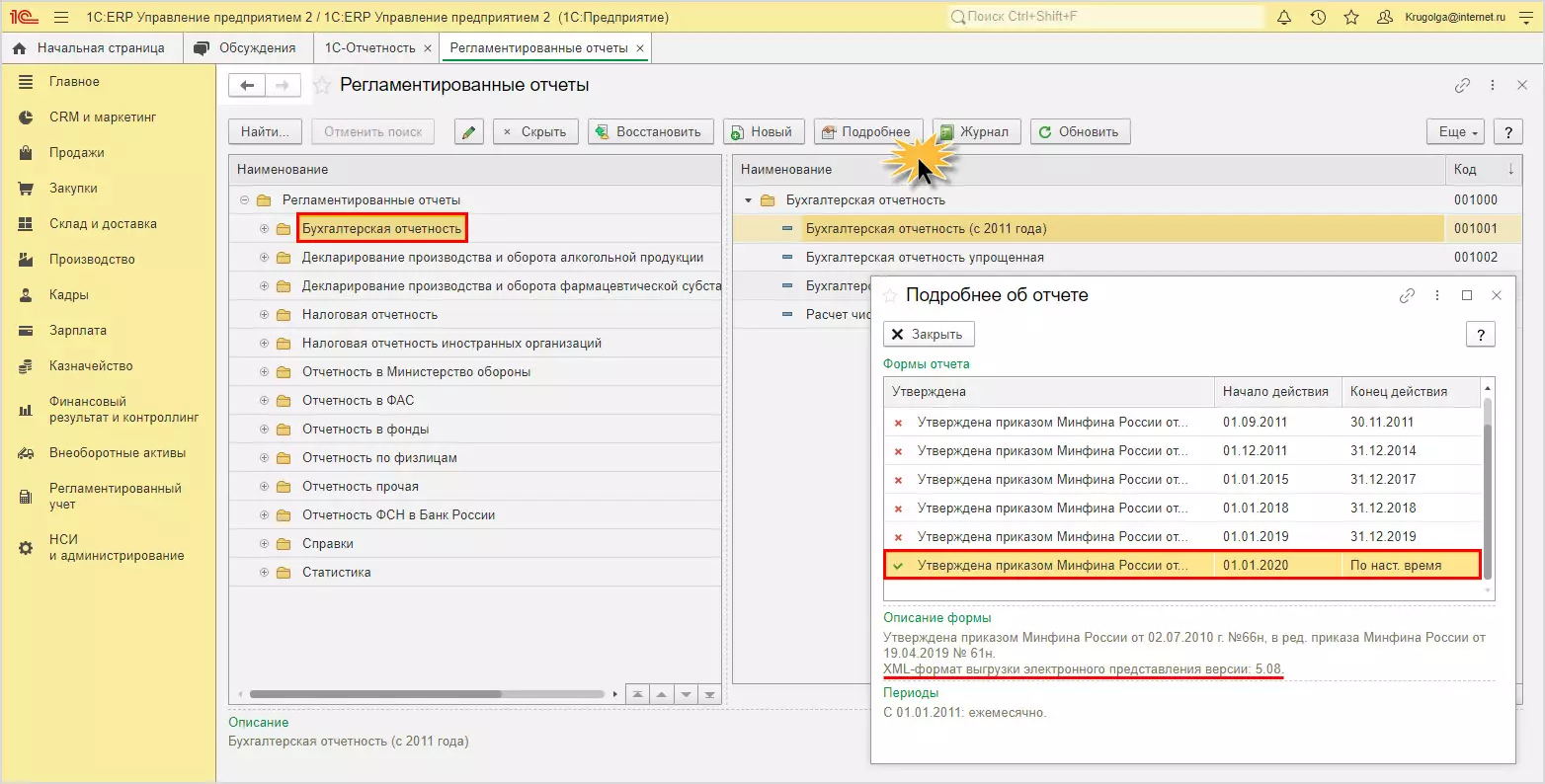
Task: Maximize the Подробнее об отчете dialog
Action: pyautogui.click(x=1467, y=295)
